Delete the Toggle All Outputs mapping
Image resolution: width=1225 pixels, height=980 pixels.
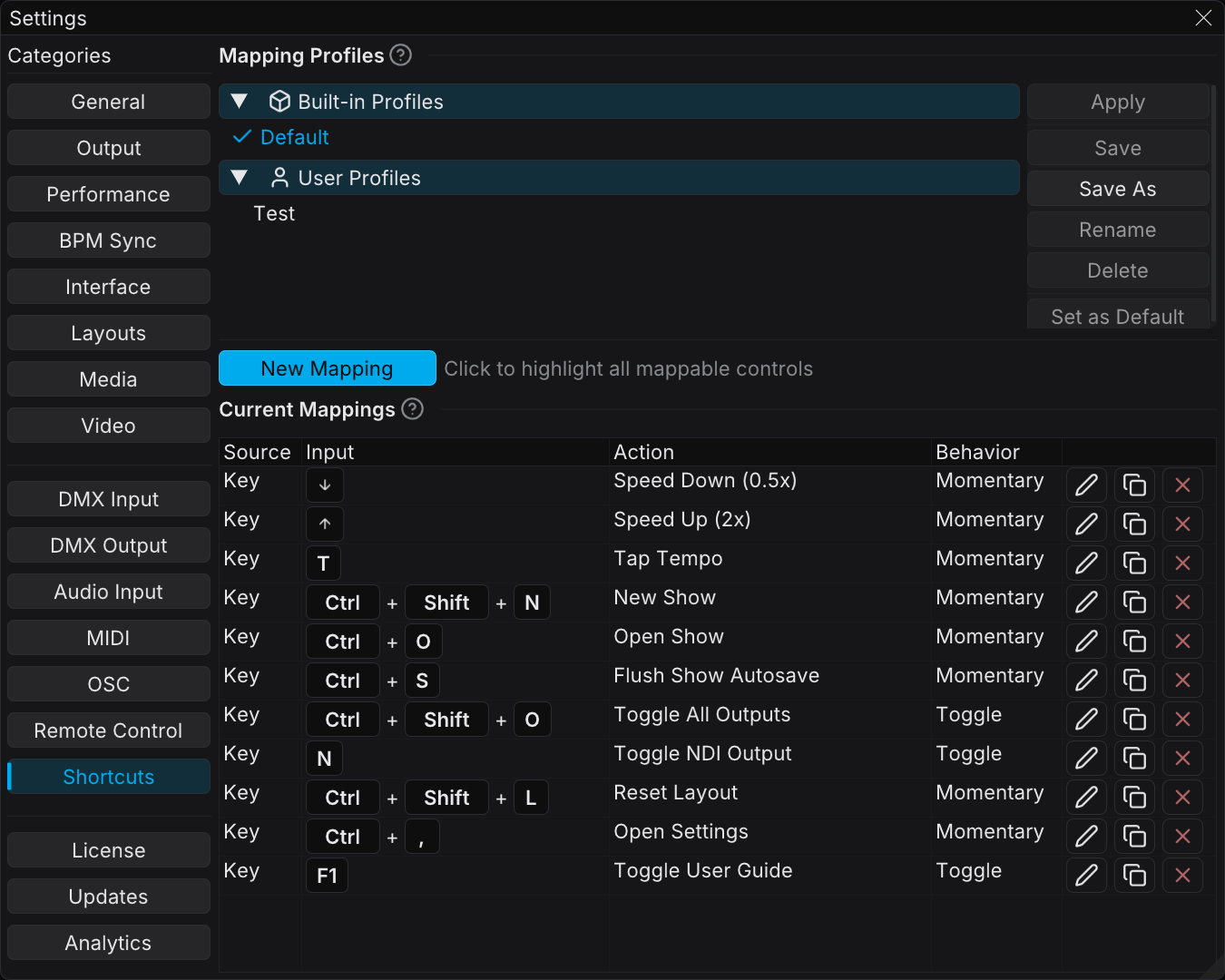1182,720
